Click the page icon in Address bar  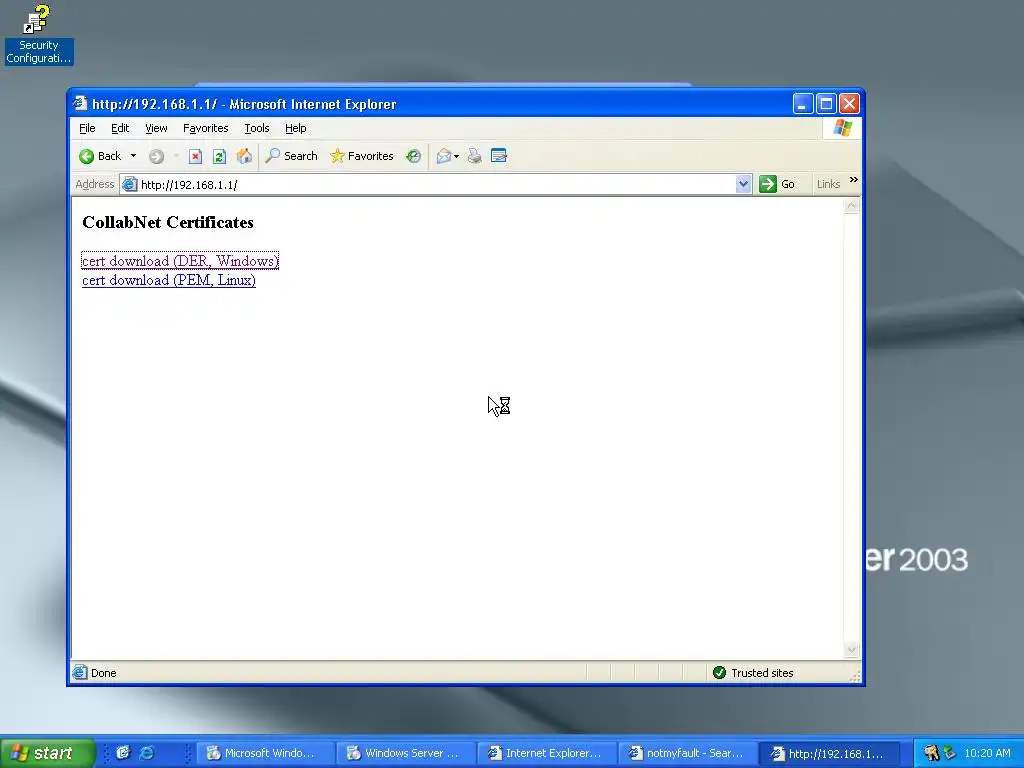[x=129, y=185]
